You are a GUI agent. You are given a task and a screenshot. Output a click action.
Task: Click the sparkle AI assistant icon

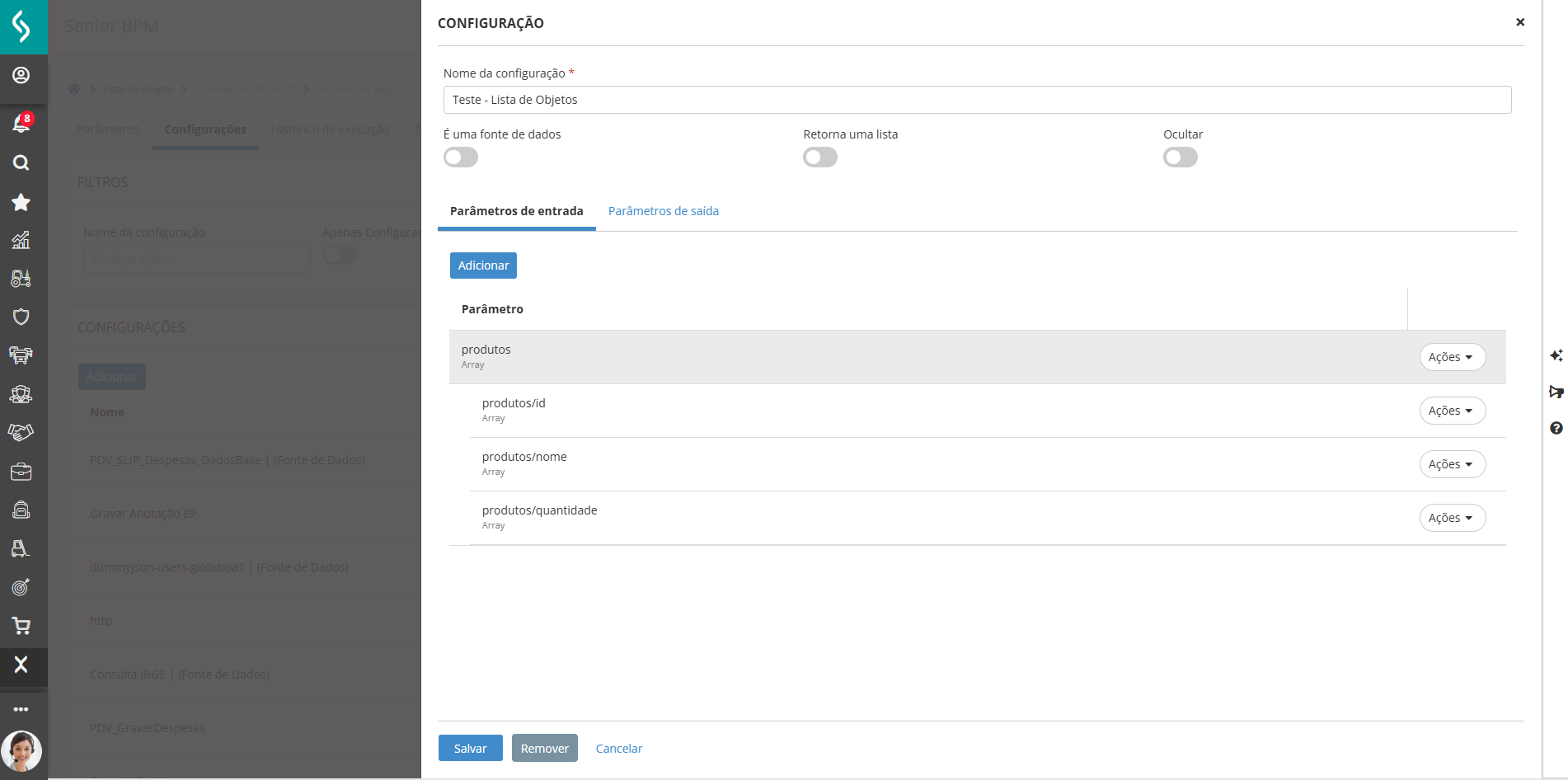pyautogui.click(x=1556, y=355)
